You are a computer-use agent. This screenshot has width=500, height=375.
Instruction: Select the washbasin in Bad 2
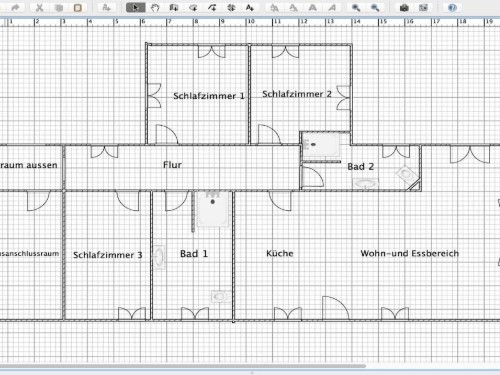pyautogui.click(x=366, y=183)
